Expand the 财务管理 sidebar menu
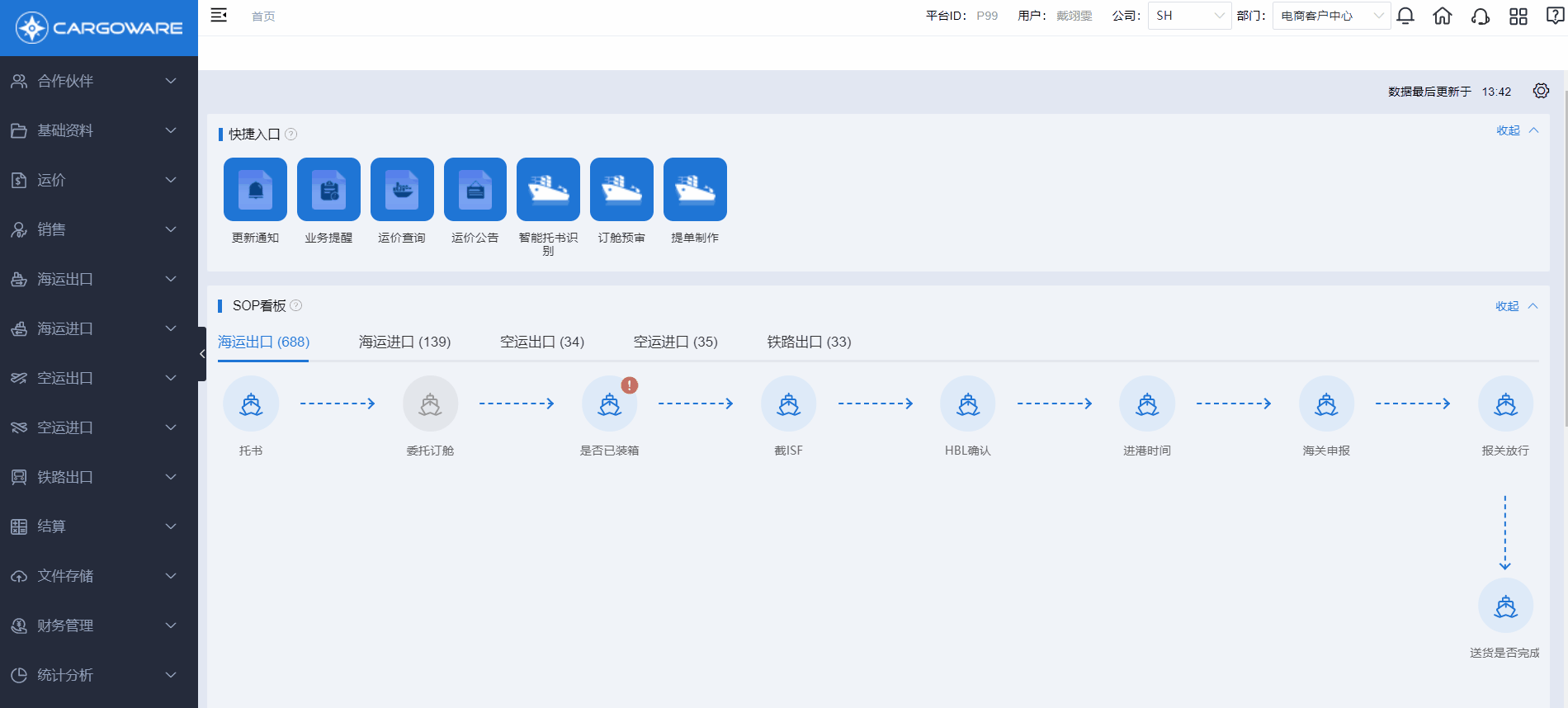 pos(99,625)
